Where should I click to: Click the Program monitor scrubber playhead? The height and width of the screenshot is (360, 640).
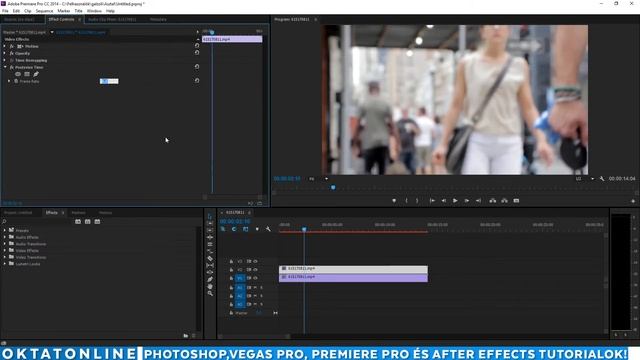pyautogui.click(x=333, y=187)
